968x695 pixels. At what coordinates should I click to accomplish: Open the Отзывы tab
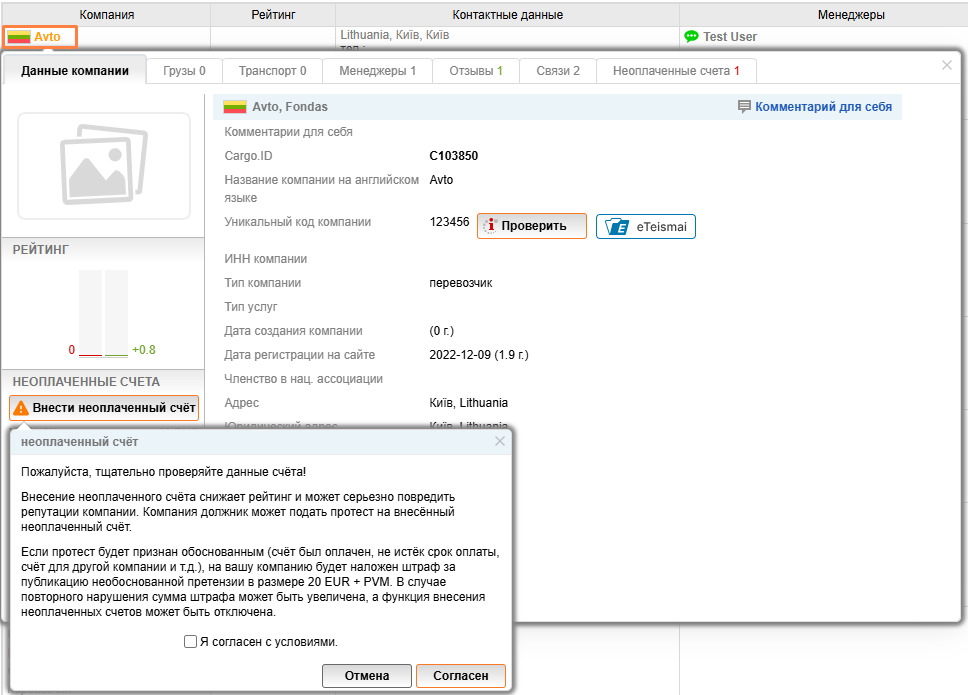(476, 71)
